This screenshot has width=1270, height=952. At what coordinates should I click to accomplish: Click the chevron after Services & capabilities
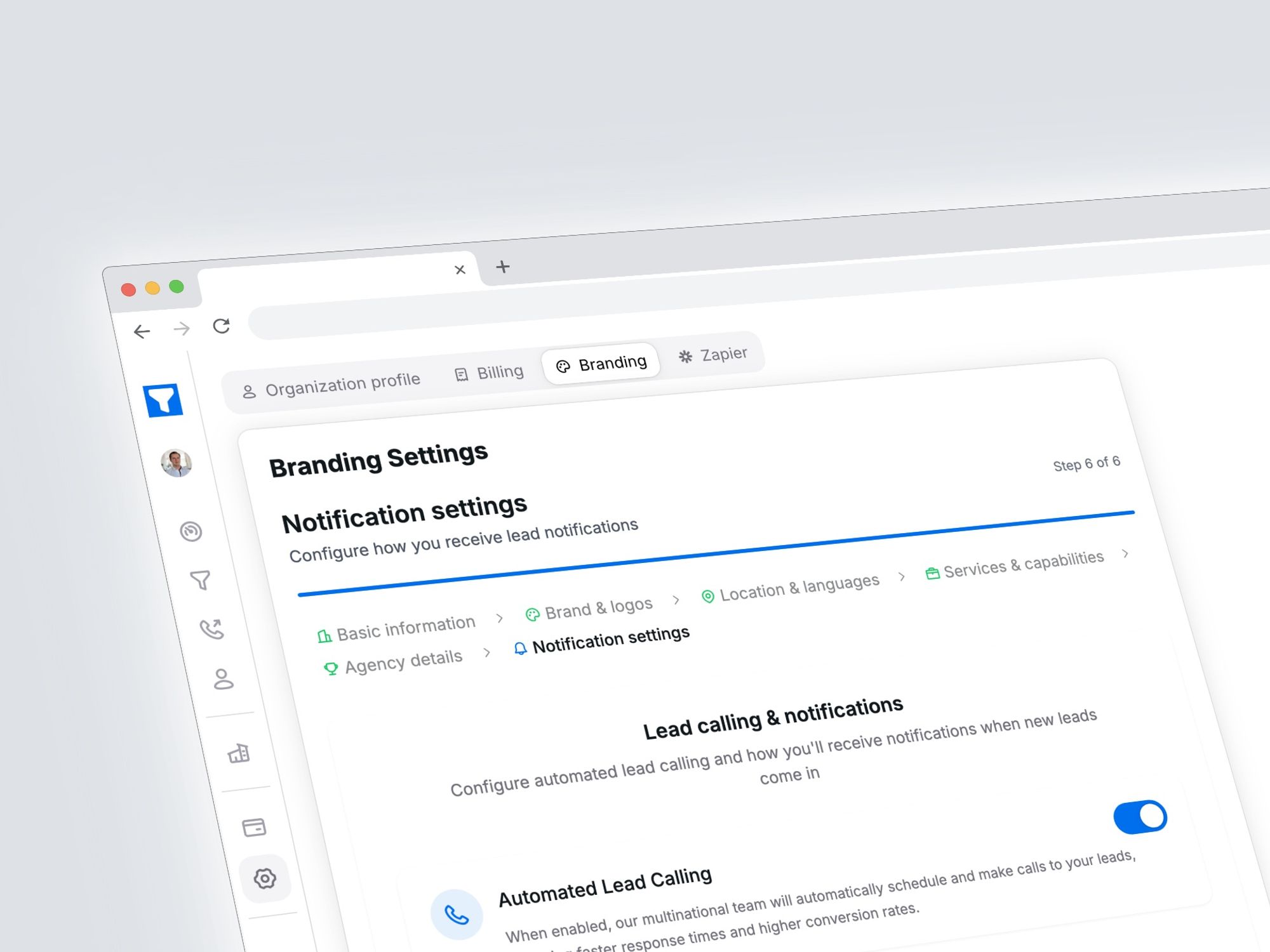tap(1125, 553)
